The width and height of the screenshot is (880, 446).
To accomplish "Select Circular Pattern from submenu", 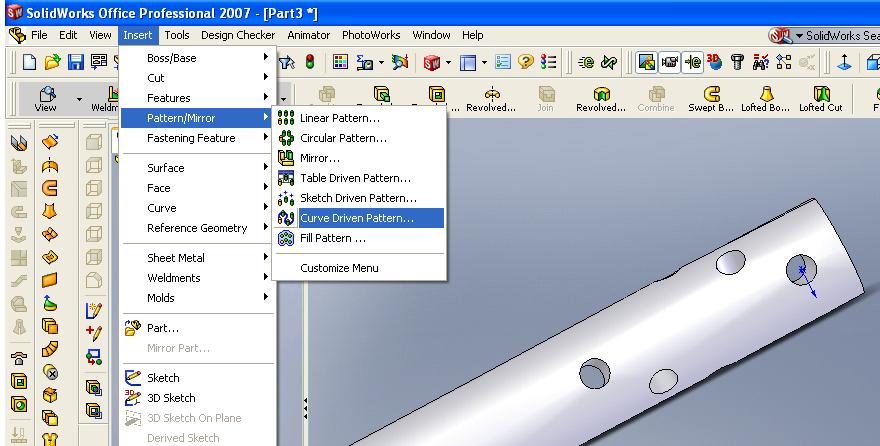I will point(359,138).
